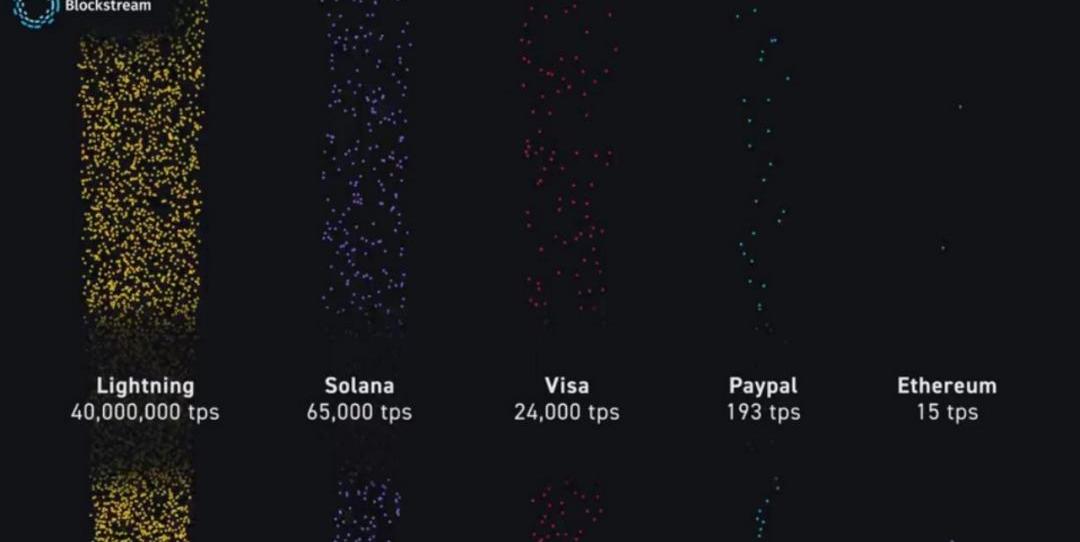Click the 65,000 tps value
The image size is (1080, 542).
click(359, 412)
